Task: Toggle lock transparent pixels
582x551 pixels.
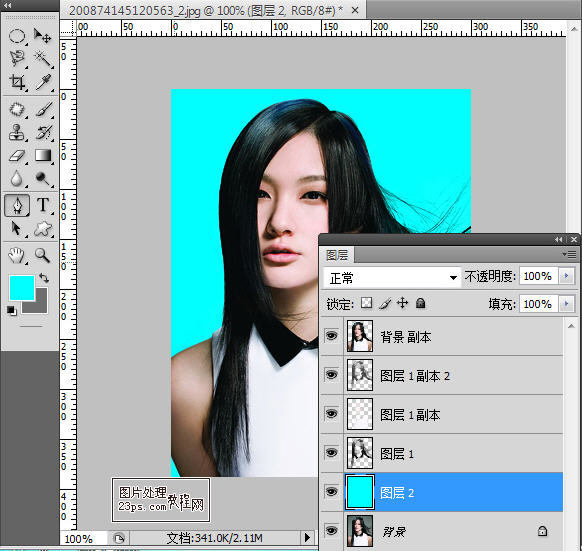Action: point(366,303)
